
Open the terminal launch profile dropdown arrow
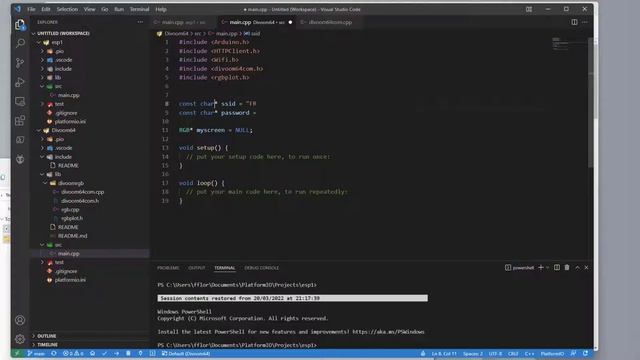tap(548, 267)
